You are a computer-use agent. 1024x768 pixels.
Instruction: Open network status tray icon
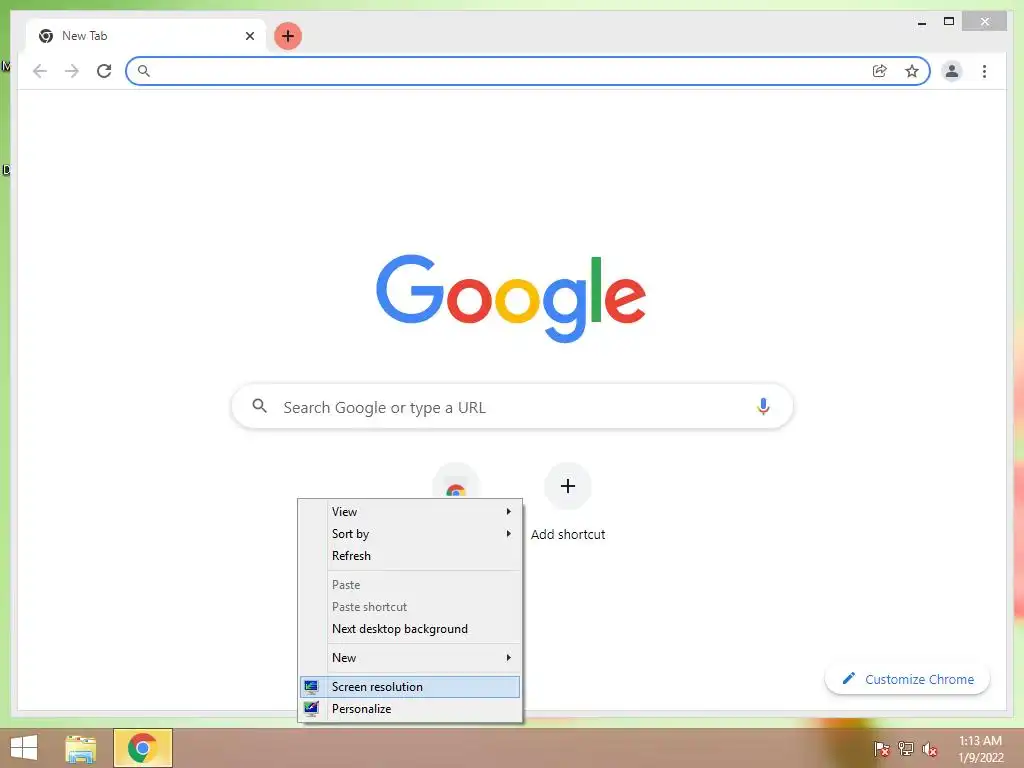[x=906, y=749]
